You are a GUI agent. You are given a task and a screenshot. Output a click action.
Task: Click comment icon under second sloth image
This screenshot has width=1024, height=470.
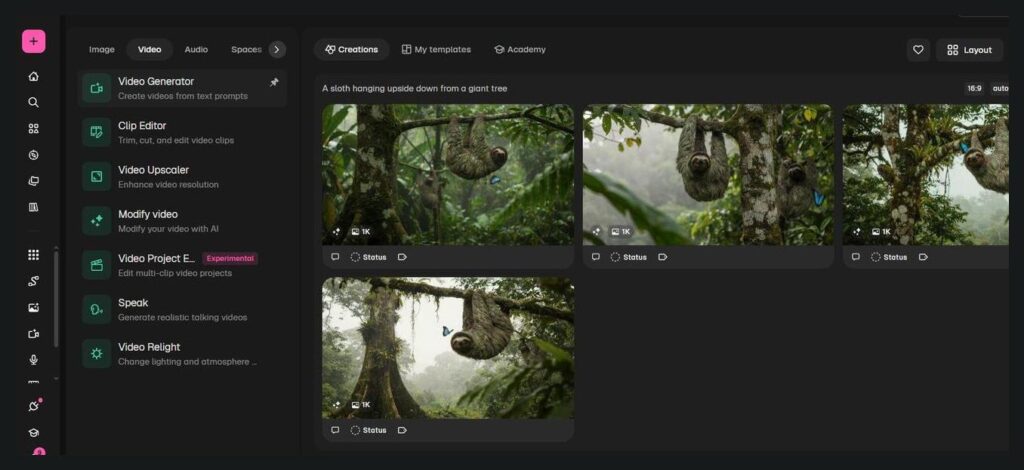pyautogui.click(x=596, y=257)
